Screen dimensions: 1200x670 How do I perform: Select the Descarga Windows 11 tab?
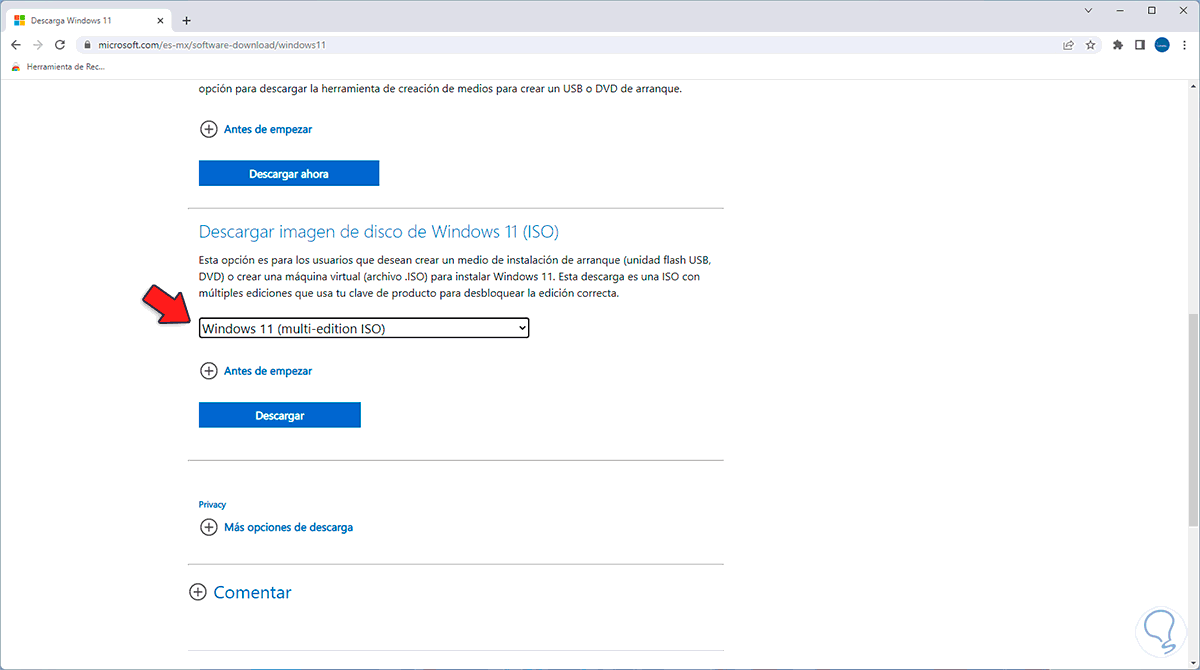[x=90, y=20]
